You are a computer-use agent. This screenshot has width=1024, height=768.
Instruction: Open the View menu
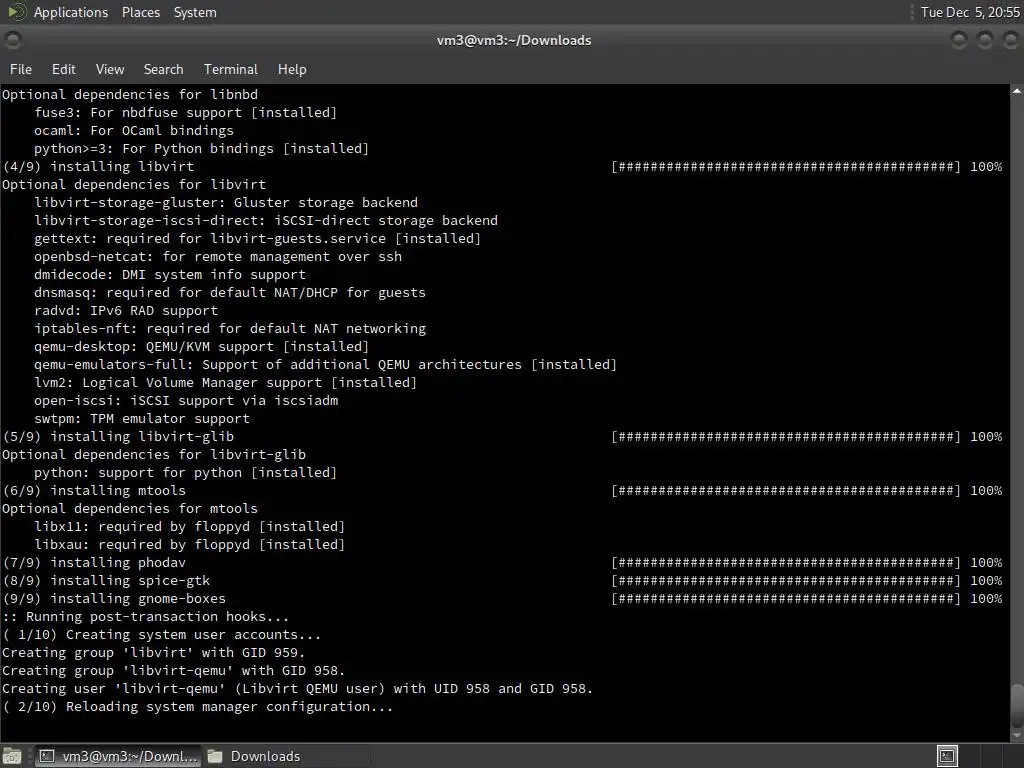pos(110,69)
